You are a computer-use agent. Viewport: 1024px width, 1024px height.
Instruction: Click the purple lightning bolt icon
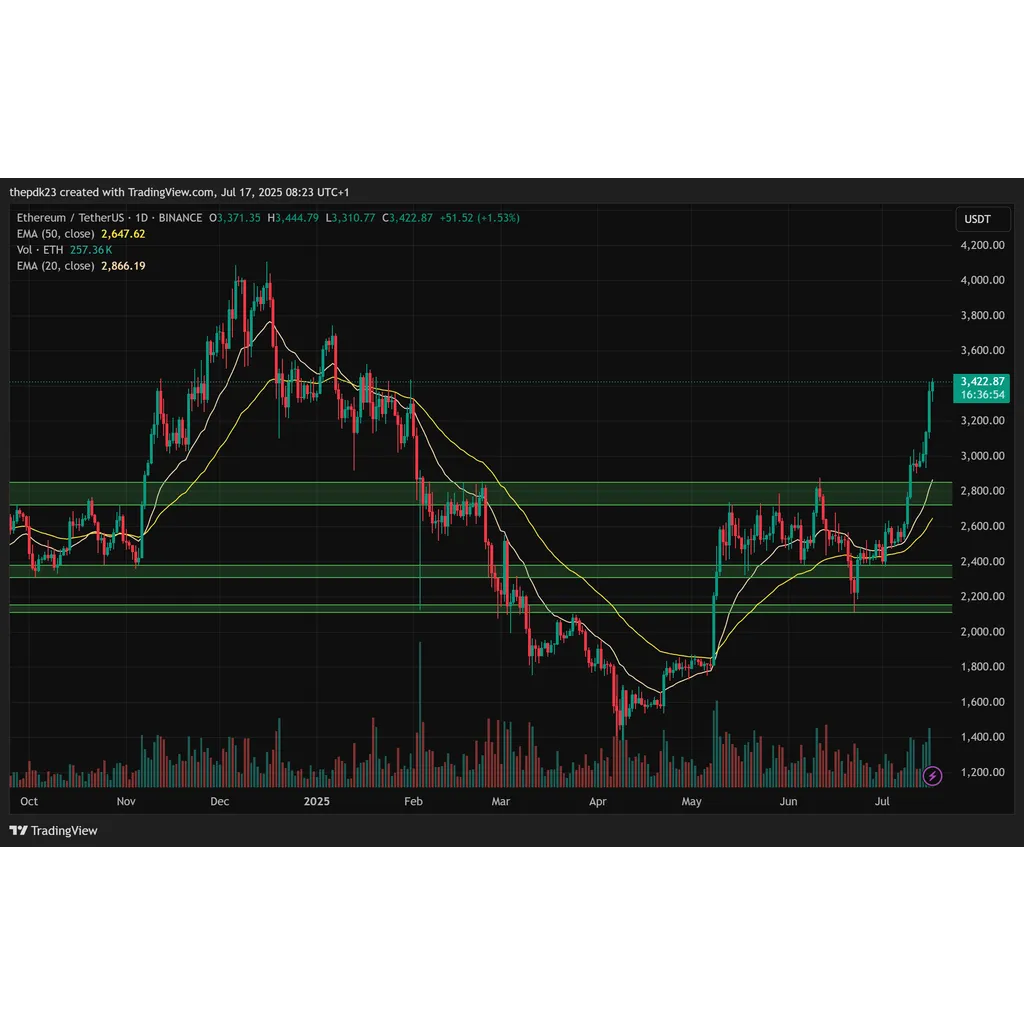[x=932, y=776]
